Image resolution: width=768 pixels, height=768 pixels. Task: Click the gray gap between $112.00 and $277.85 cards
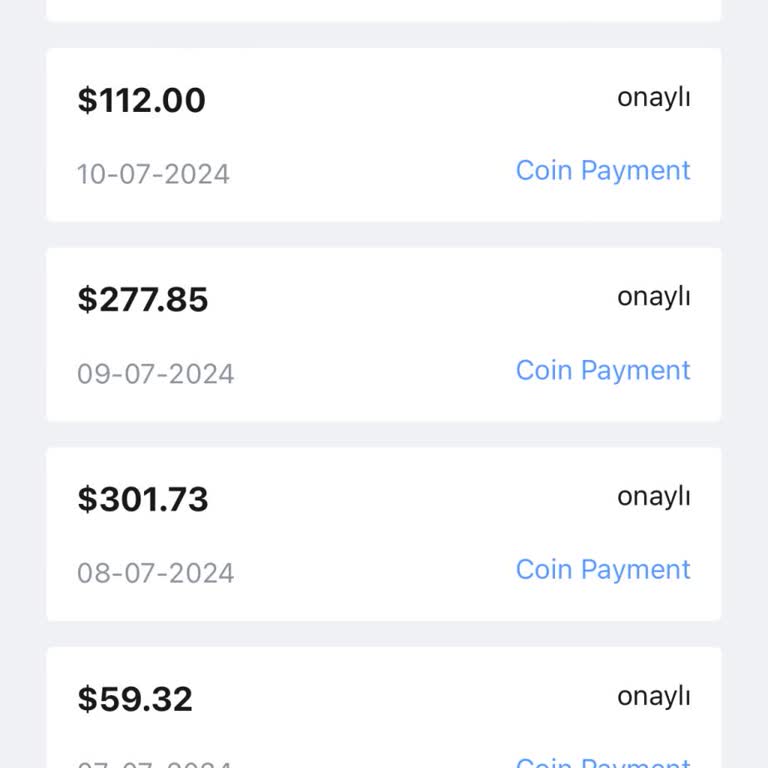tap(383, 235)
